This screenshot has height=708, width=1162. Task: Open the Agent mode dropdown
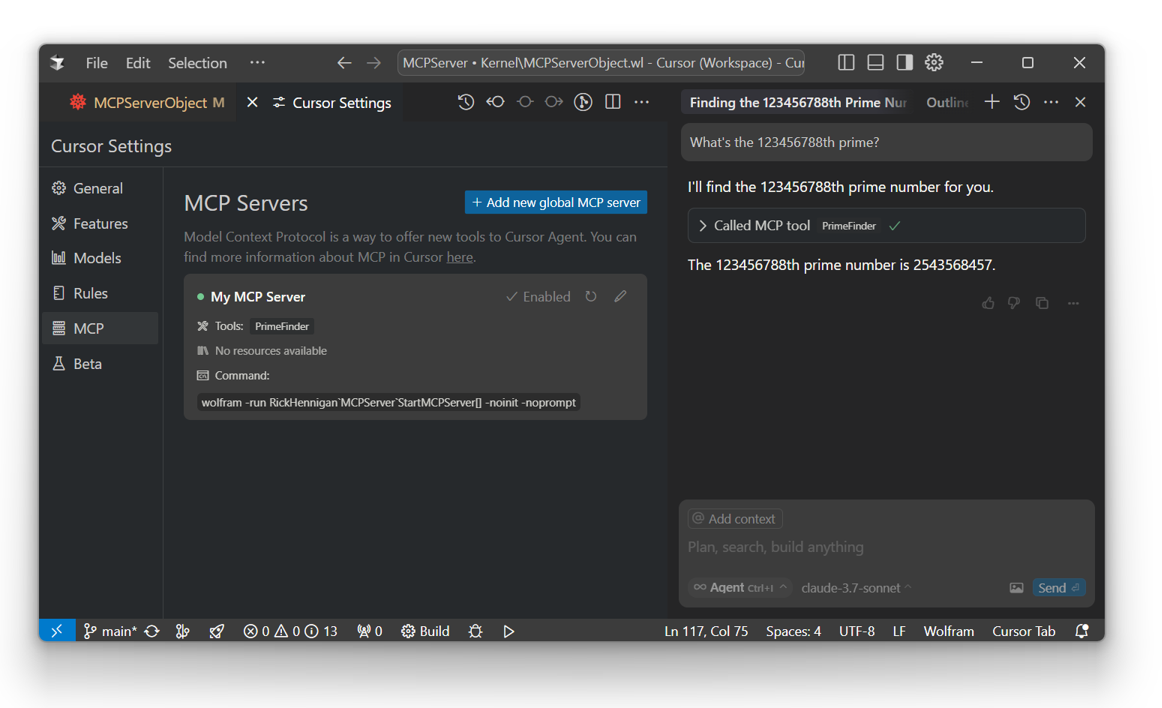point(739,588)
